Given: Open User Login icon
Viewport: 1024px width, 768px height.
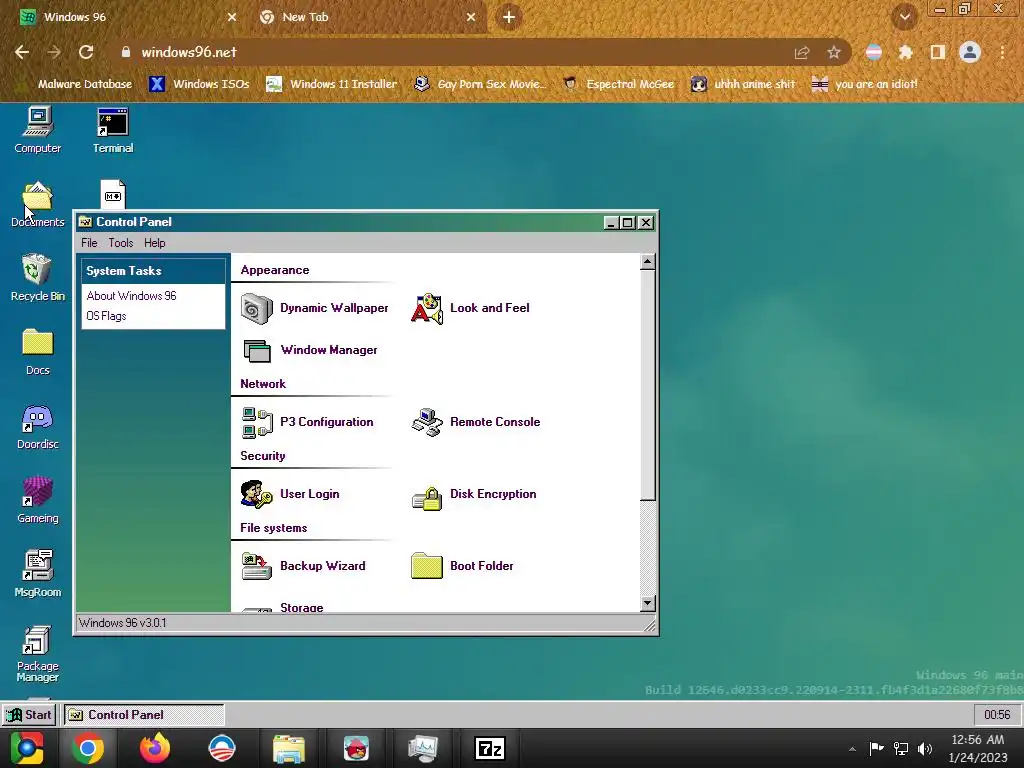Looking at the screenshot, I should [x=257, y=494].
